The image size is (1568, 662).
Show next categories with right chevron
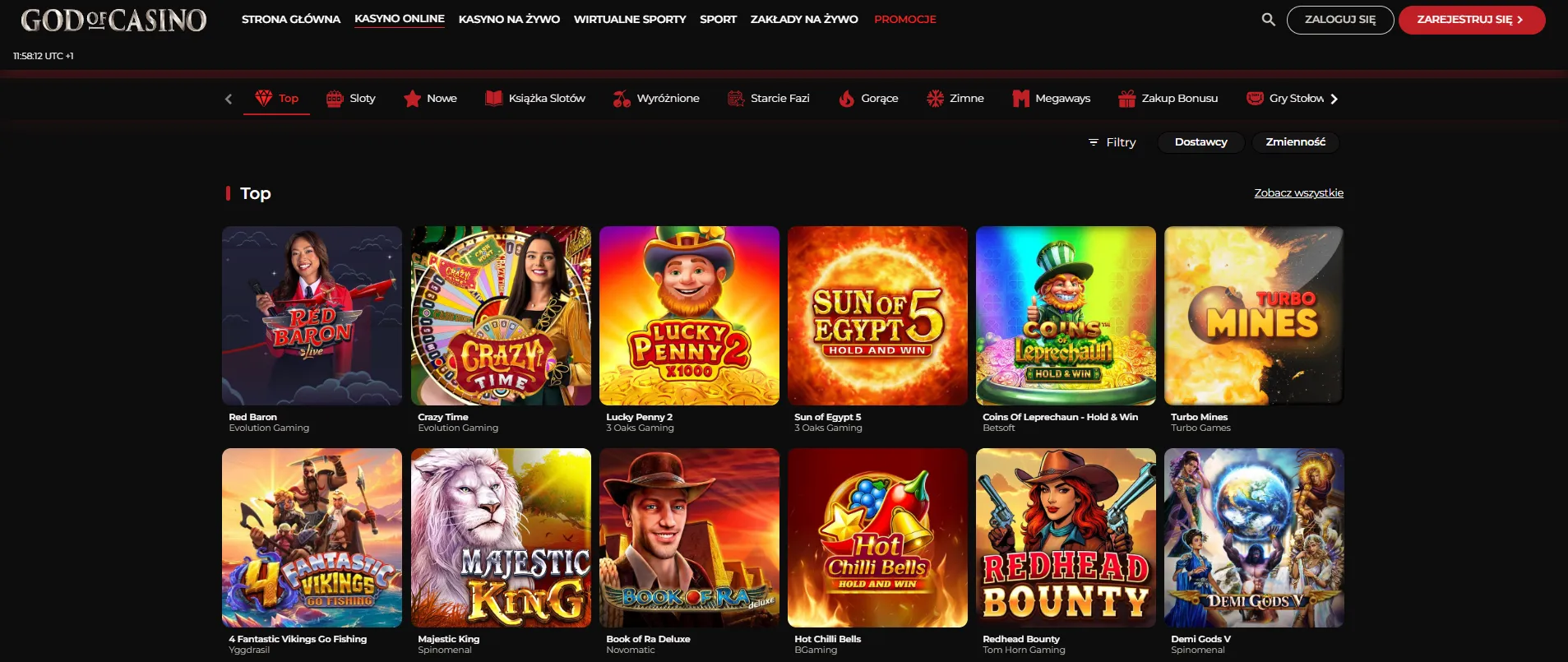point(1334,99)
